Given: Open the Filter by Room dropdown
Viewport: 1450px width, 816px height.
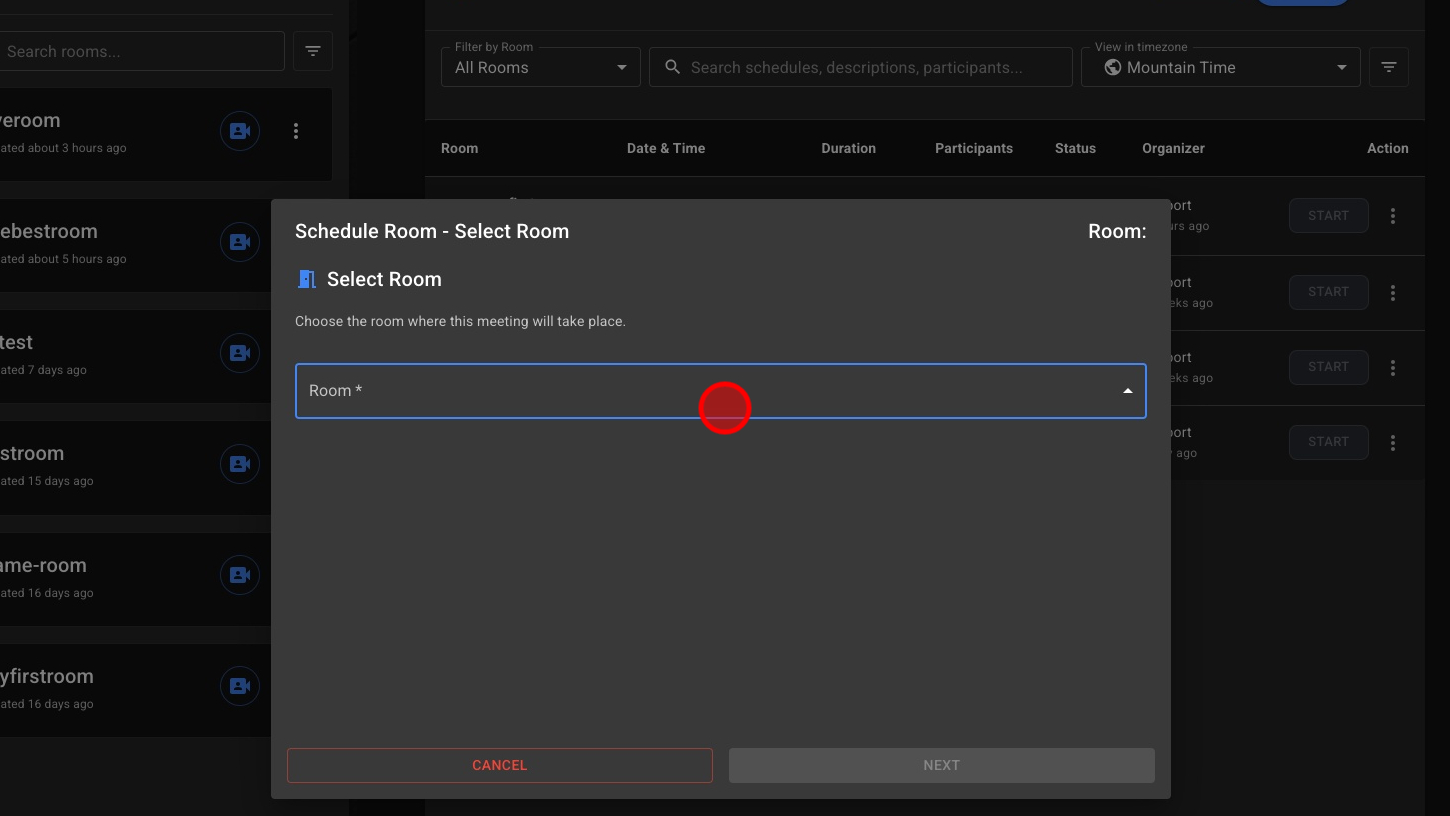Looking at the screenshot, I should (540, 67).
